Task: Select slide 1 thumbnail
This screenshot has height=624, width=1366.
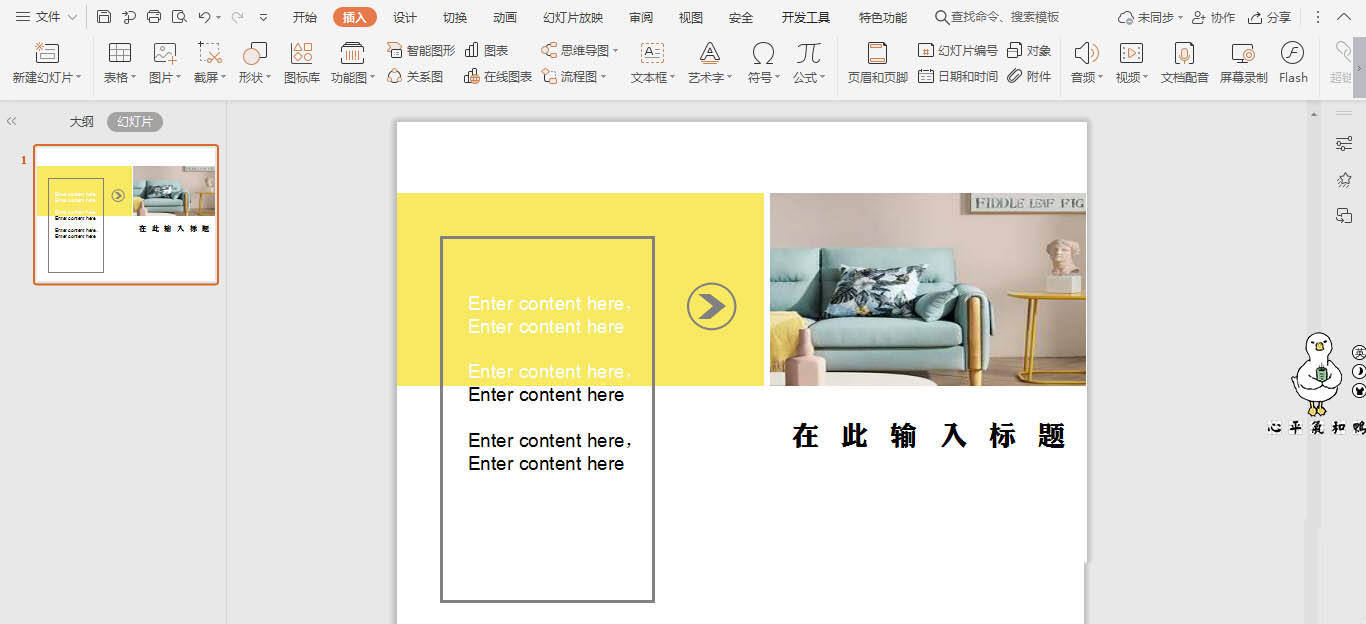Action: (126, 215)
